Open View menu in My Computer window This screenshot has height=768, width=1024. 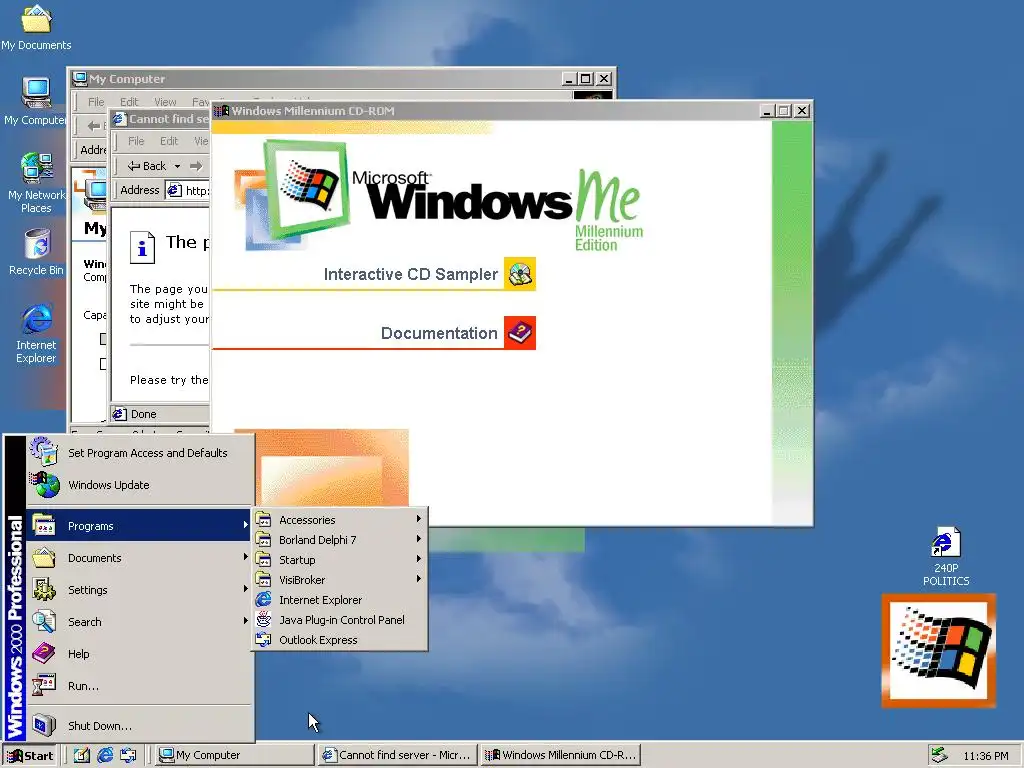point(165,102)
